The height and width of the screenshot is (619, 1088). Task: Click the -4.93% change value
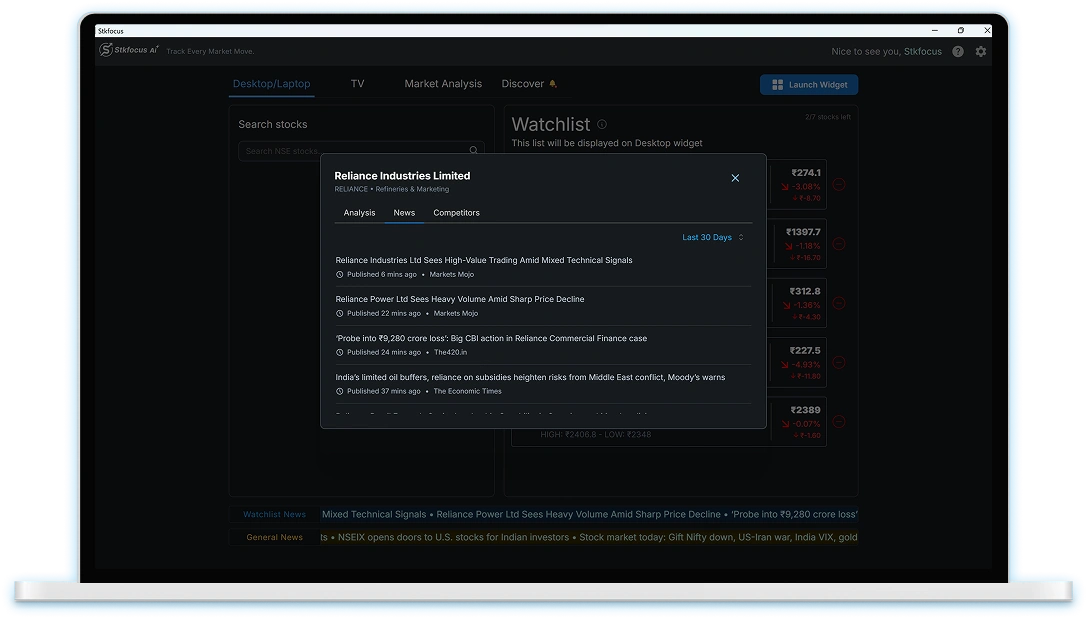[806, 365]
